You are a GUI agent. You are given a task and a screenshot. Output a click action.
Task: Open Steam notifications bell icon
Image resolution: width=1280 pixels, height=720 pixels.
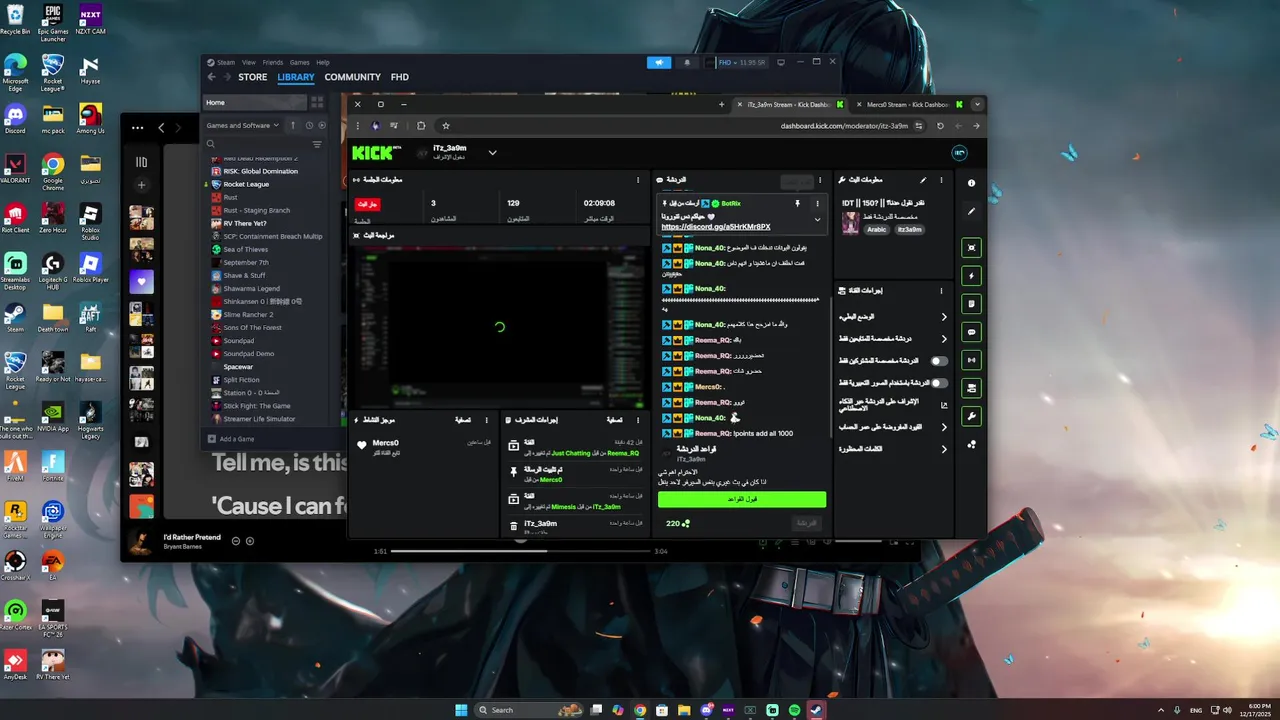click(x=686, y=62)
